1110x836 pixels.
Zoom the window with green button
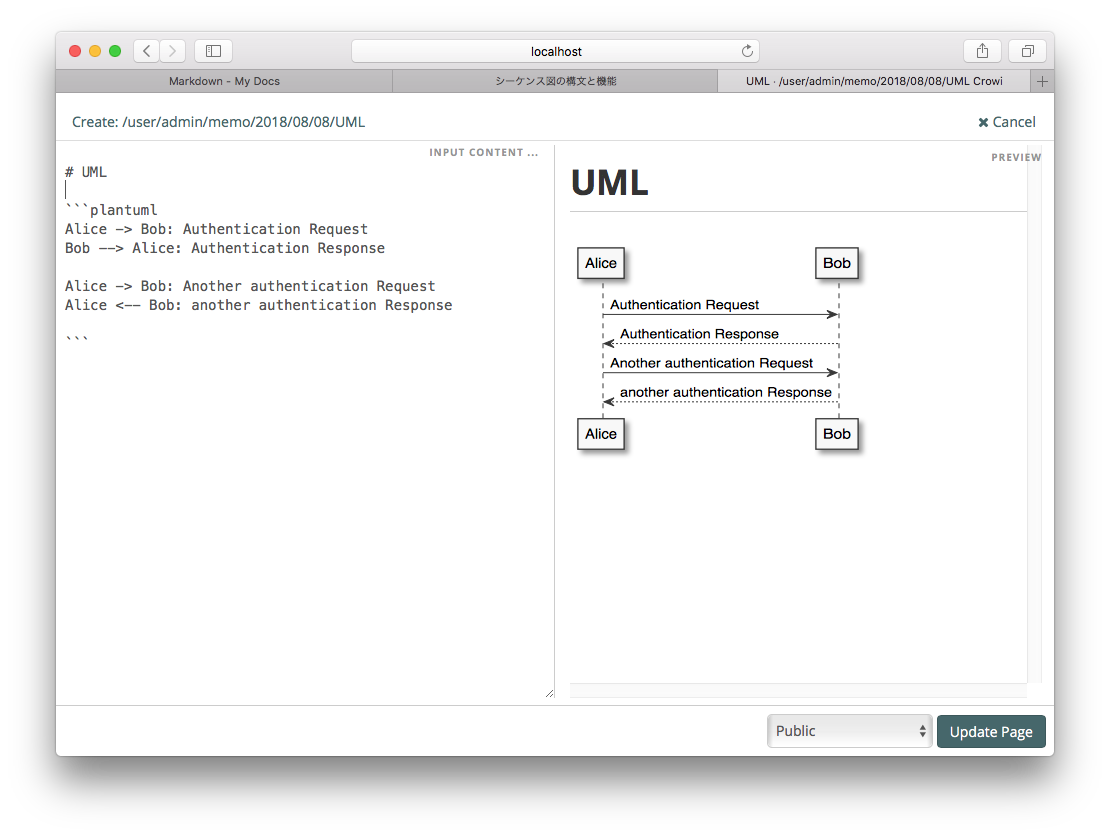pyautogui.click(x=115, y=51)
